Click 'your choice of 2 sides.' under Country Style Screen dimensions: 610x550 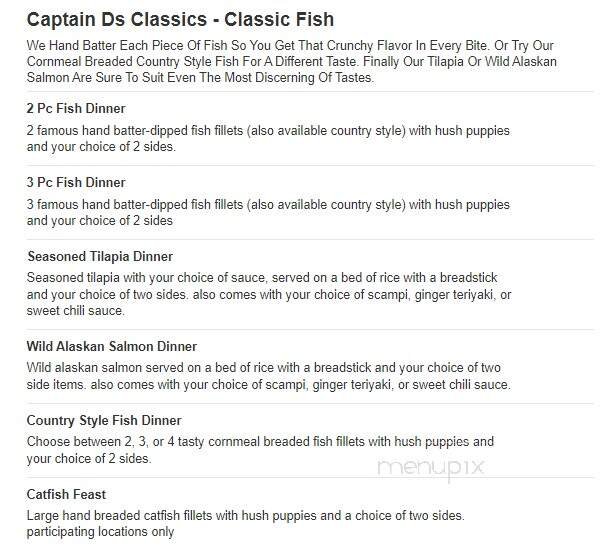point(89,459)
